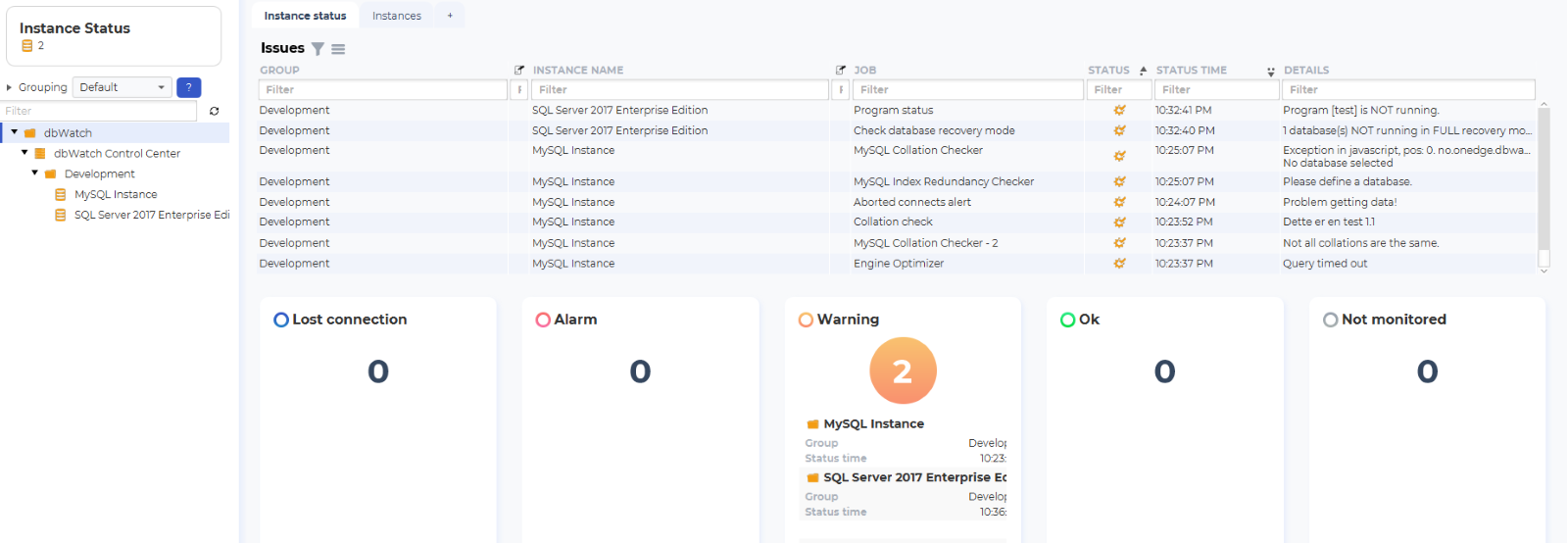Click 'Query timed out' details text
The width and height of the screenshot is (1568, 543).
pos(1325,264)
